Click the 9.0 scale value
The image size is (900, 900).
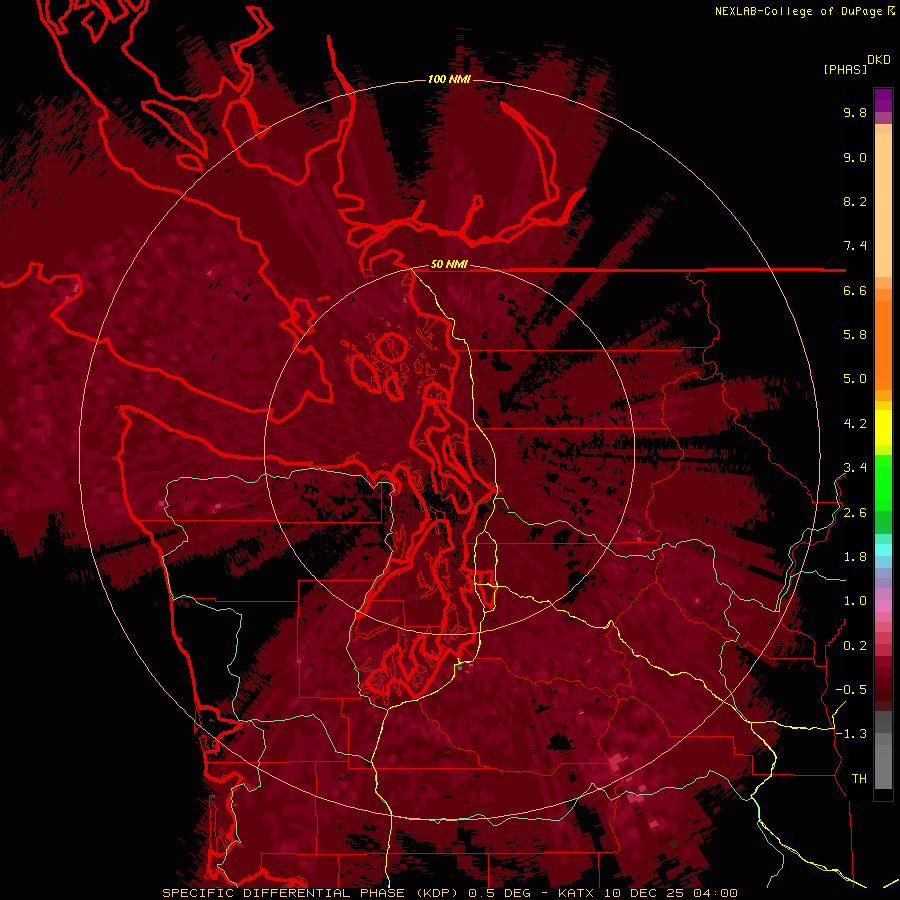[x=855, y=157]
